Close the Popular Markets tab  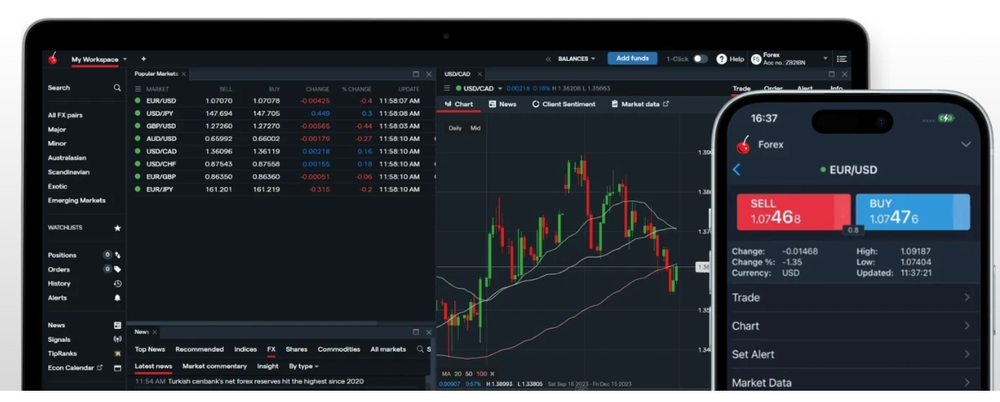(184, 74)
